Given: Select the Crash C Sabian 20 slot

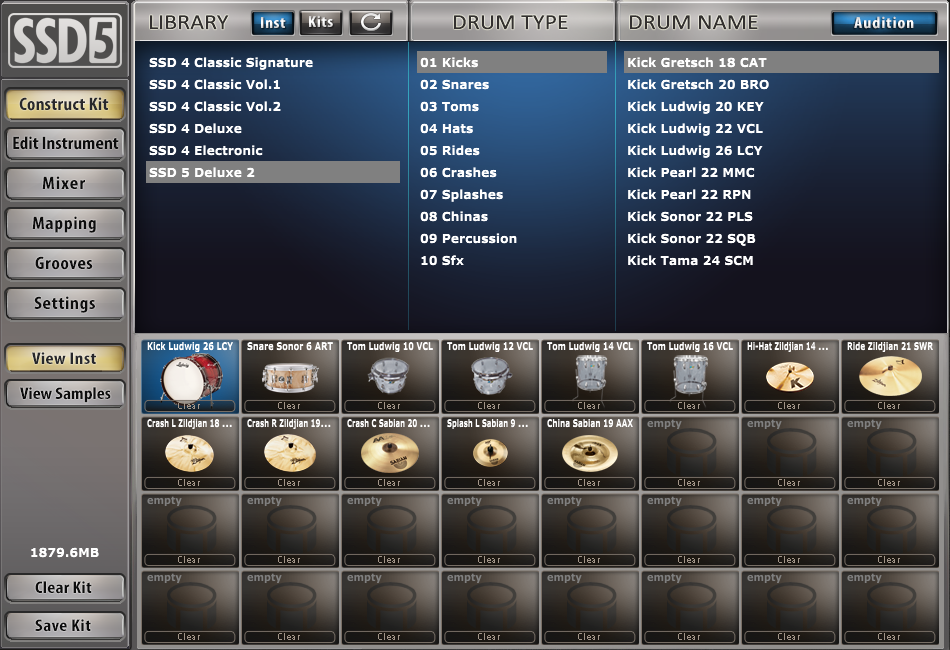Looking at the screenshot, I should 390,453.
